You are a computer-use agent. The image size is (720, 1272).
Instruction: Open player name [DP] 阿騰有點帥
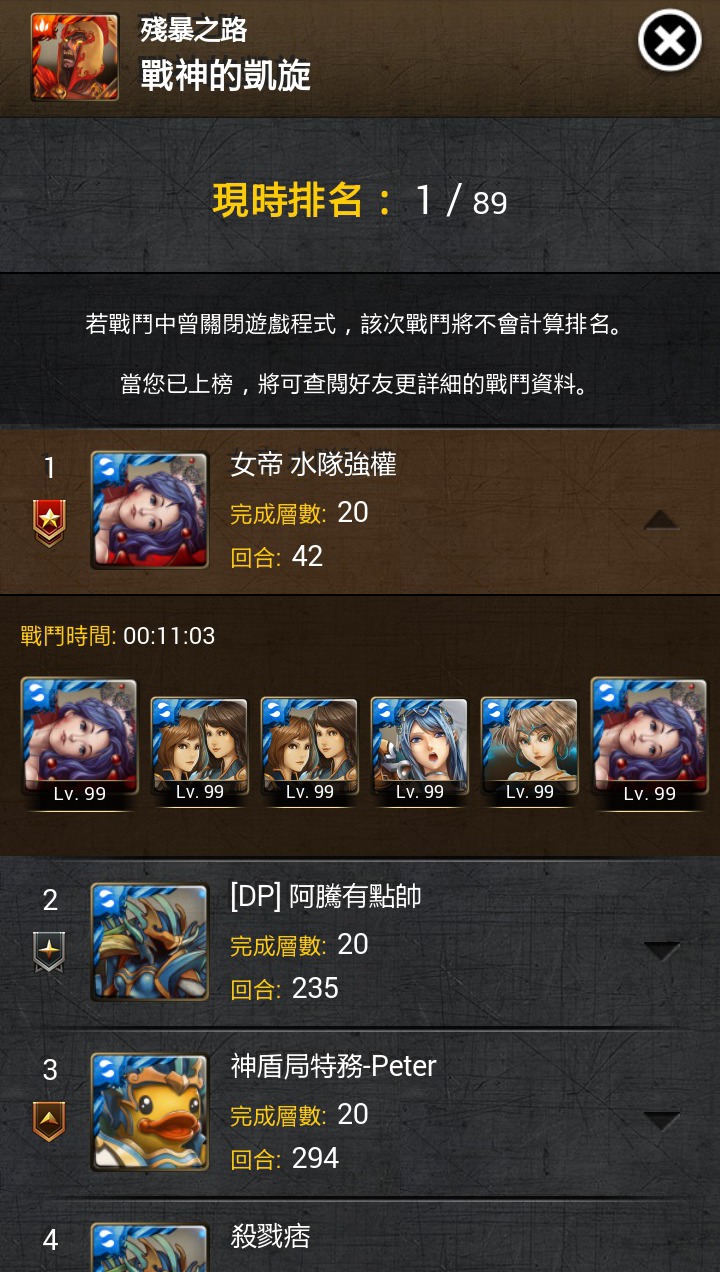click(325, 896)
